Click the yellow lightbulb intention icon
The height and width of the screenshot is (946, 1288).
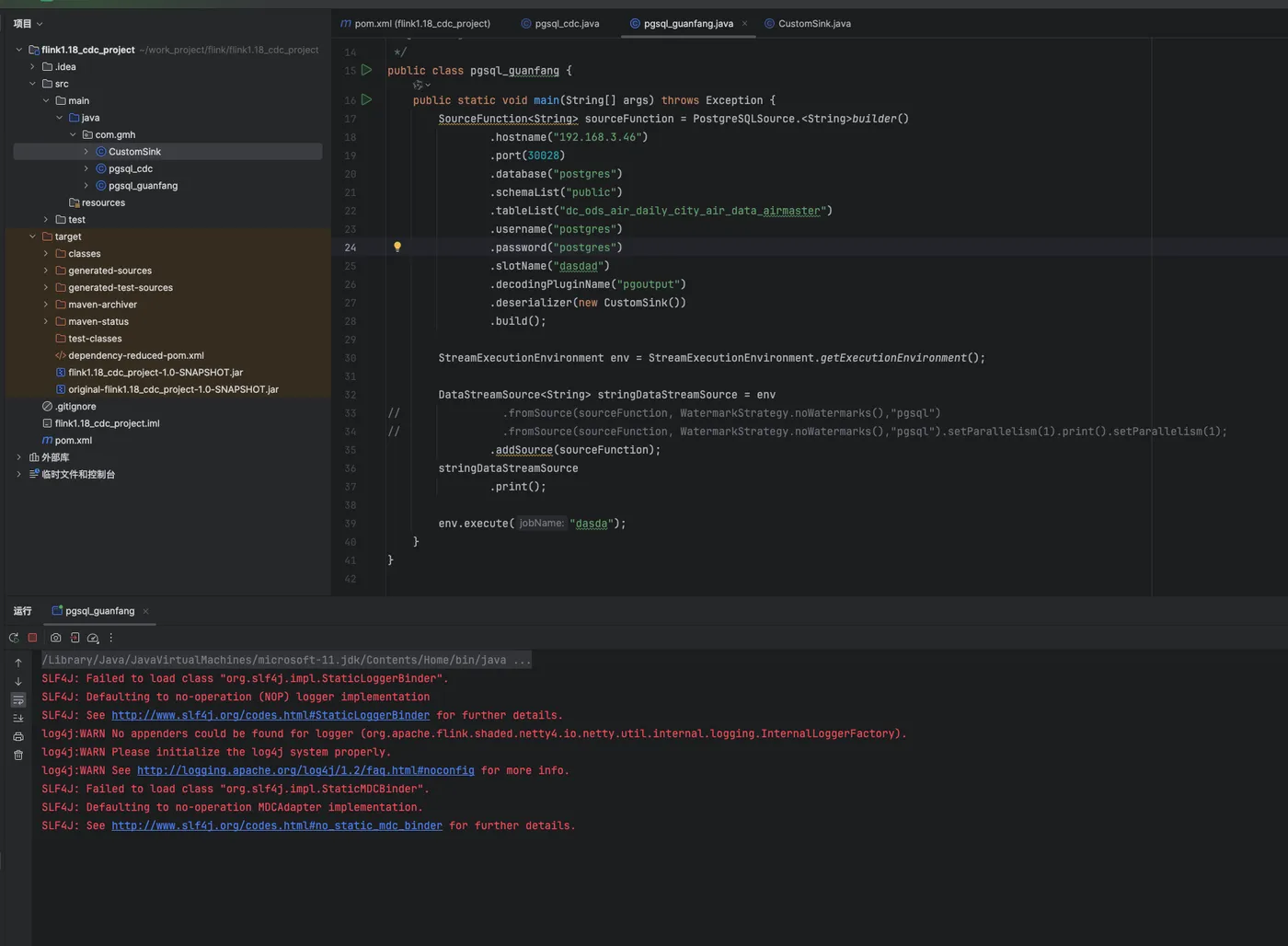397,247
